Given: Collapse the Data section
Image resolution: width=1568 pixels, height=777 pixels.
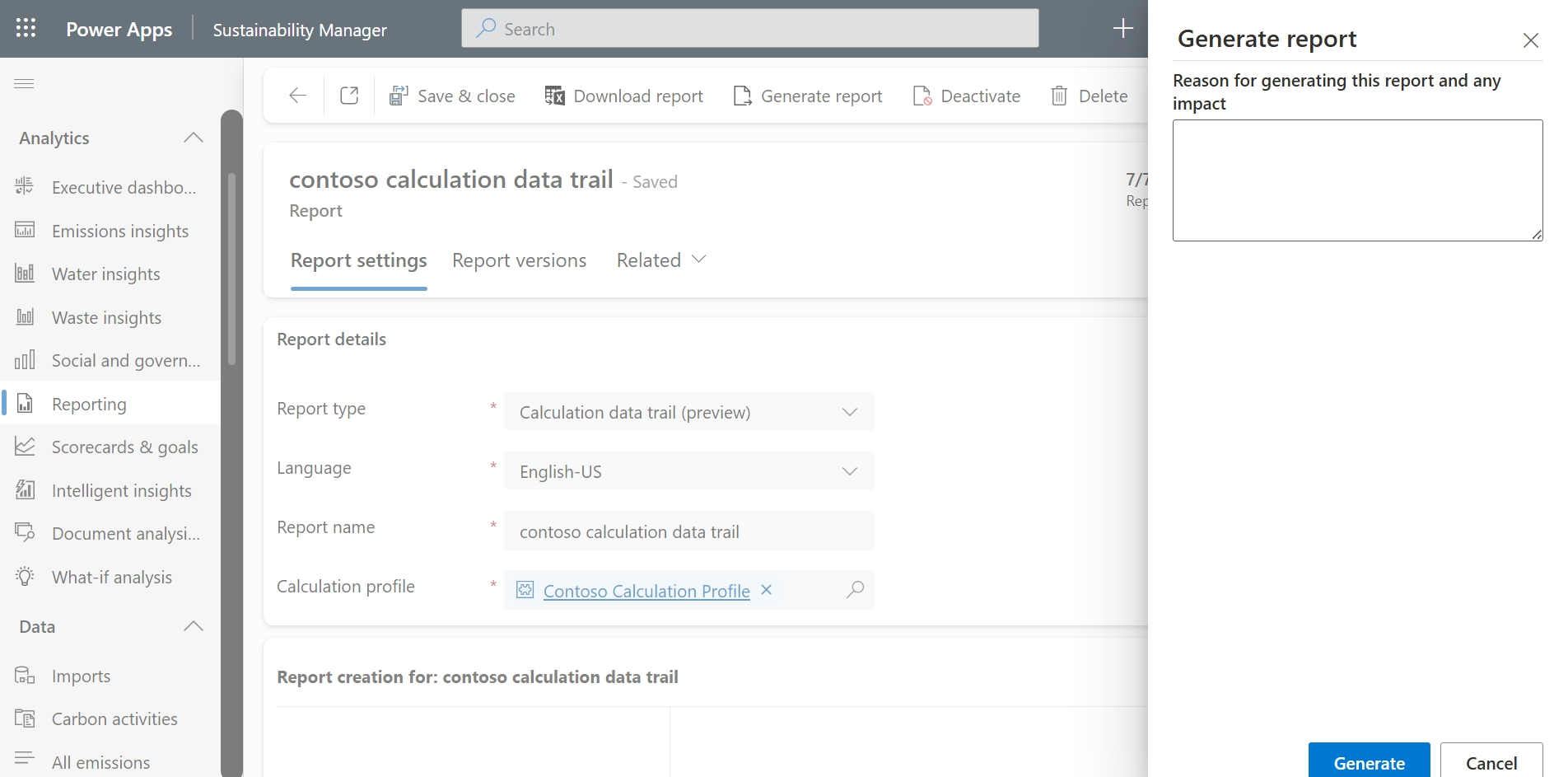Looking at the screenshot, I should click(194, 626).
